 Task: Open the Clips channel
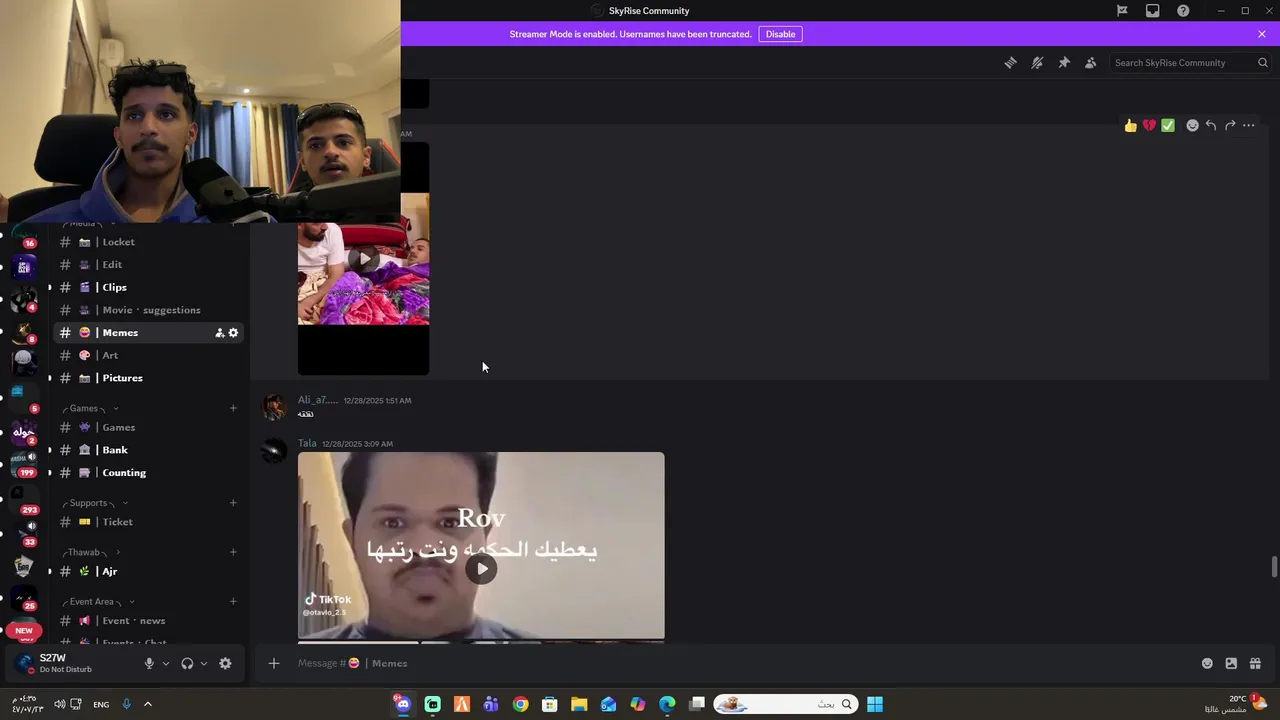click(x=149, y=287)
